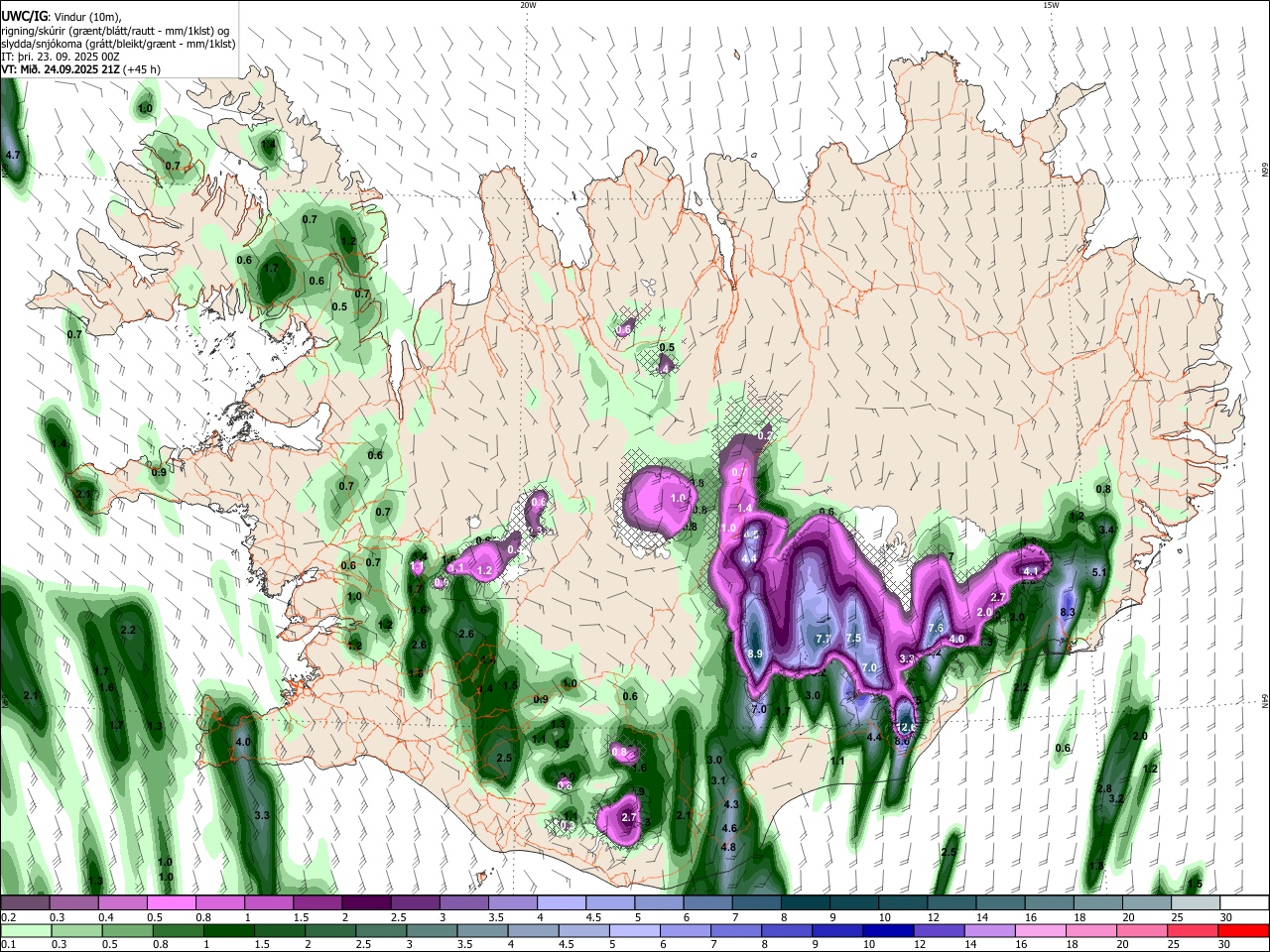
Task: Click the 0.1 label in the lower legend row
Action: tap(7, 944)
